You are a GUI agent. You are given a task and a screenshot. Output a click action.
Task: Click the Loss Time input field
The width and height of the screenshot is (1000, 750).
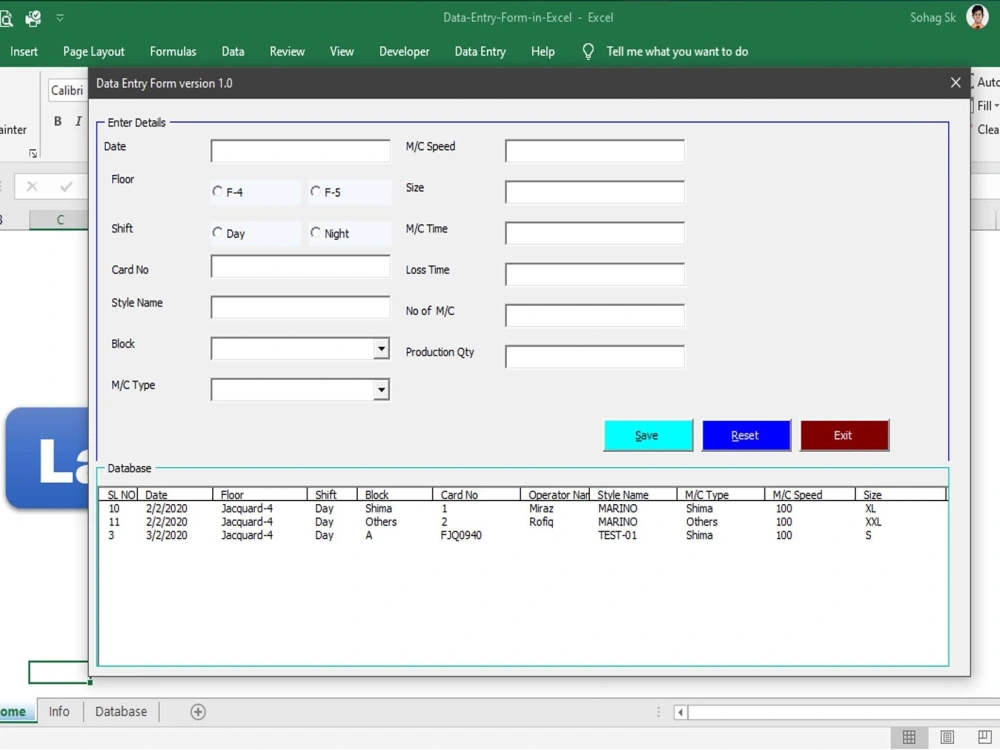click(x=595, y=274)
